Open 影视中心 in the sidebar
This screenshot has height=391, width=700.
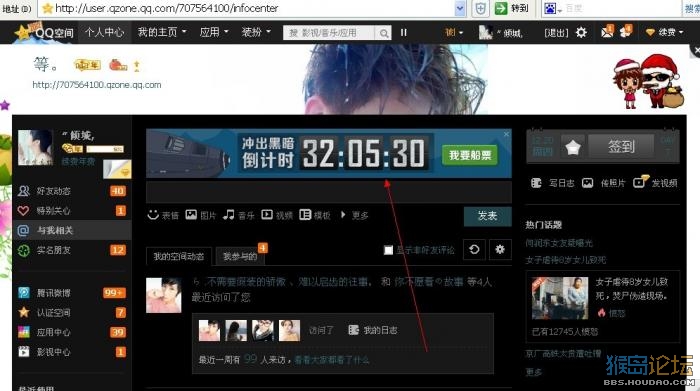coord(54,352)
